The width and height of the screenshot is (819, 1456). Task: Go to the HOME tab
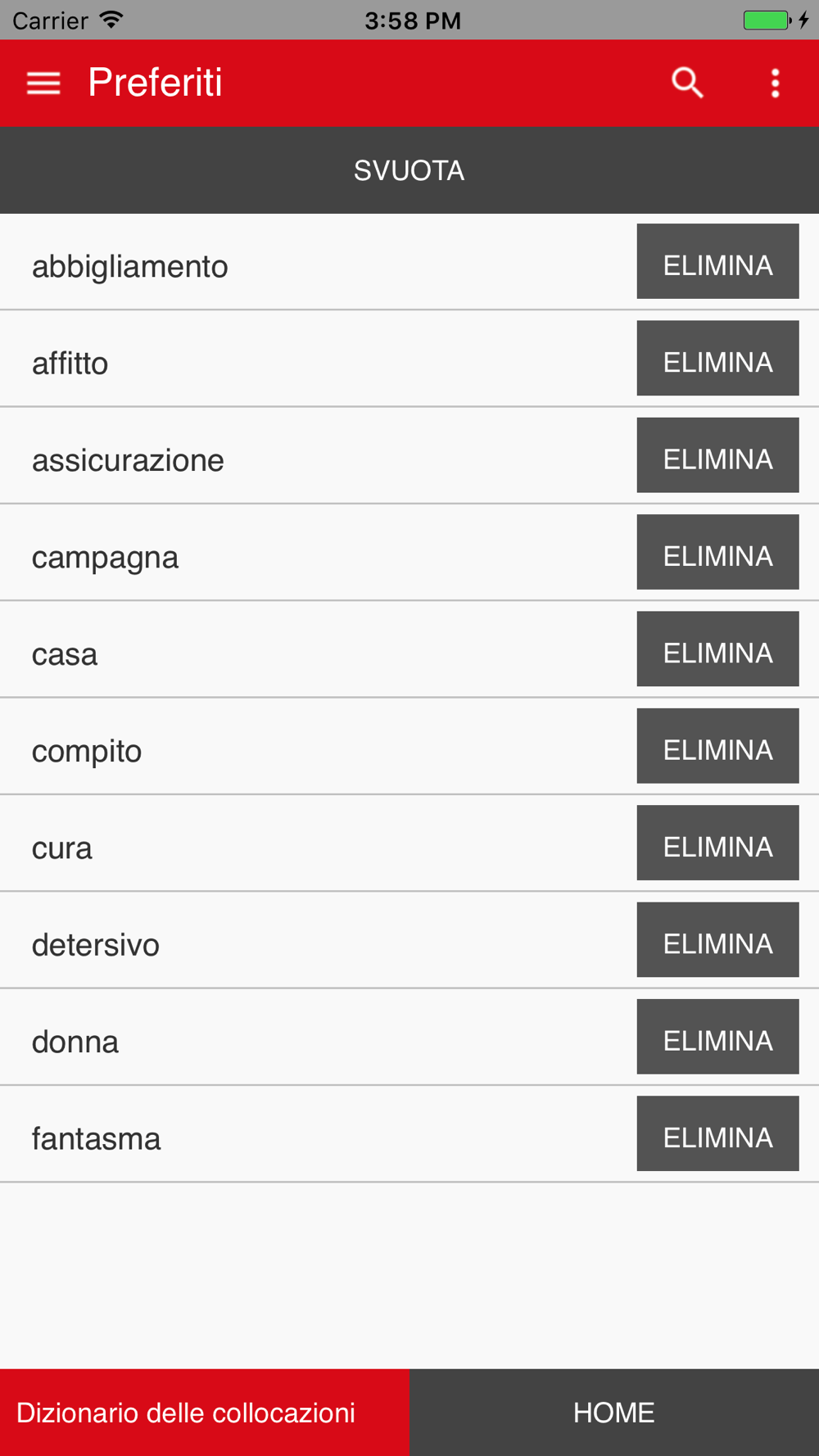pyautogui.click(x=614, y=1413)
